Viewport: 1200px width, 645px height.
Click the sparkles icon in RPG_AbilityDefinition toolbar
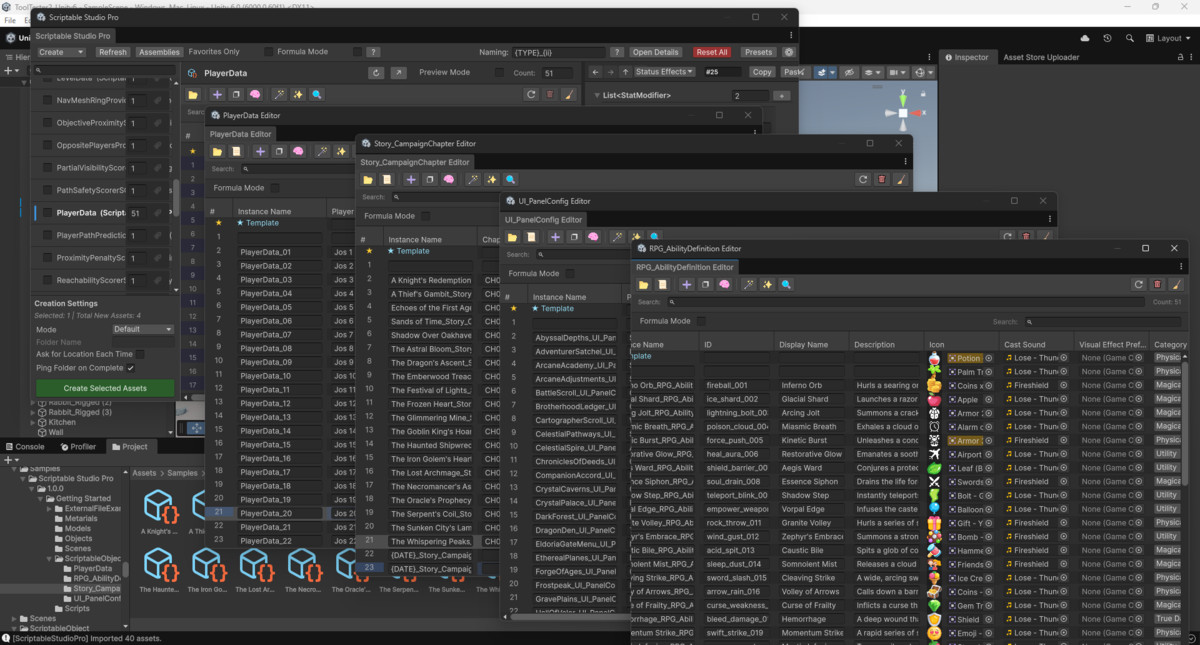pos(768,284)
